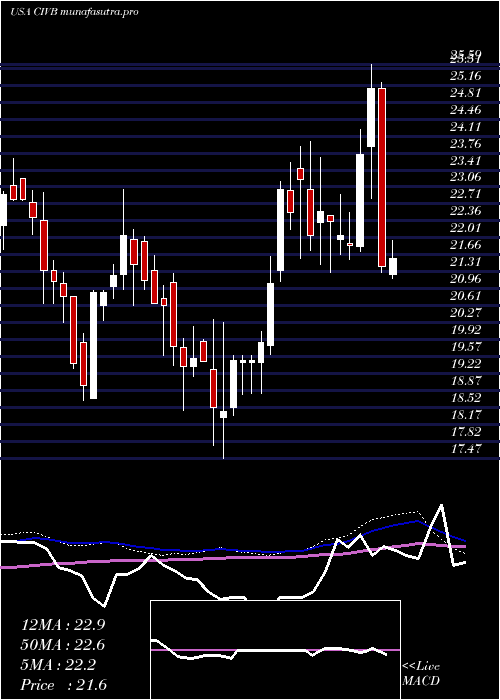Screen dimensions: 500x700
Task: Click the 23.41 price axis label
Action: (x=466, y=161)
